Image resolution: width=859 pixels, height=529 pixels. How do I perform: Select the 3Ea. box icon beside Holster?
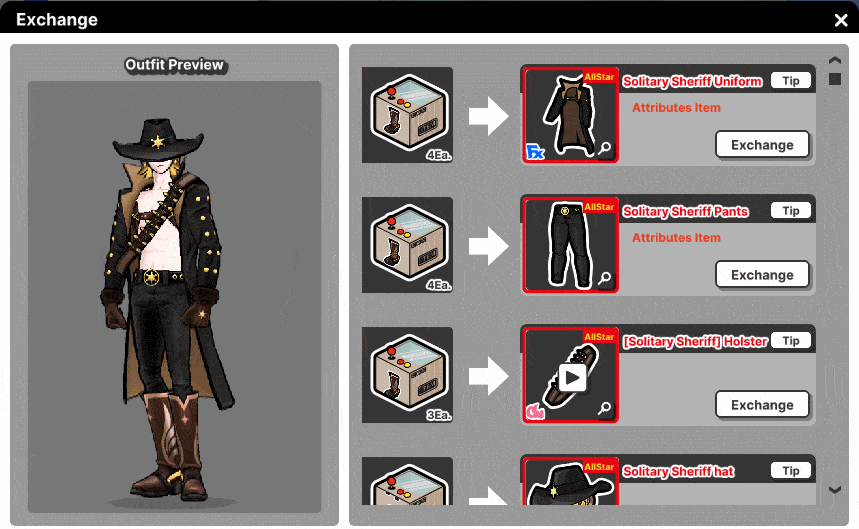click(408, 375)
